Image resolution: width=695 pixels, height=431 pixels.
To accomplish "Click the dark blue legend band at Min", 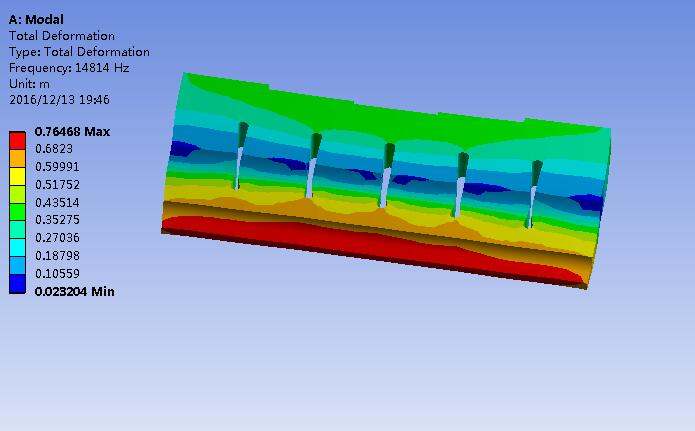I will tap(17, 284).
